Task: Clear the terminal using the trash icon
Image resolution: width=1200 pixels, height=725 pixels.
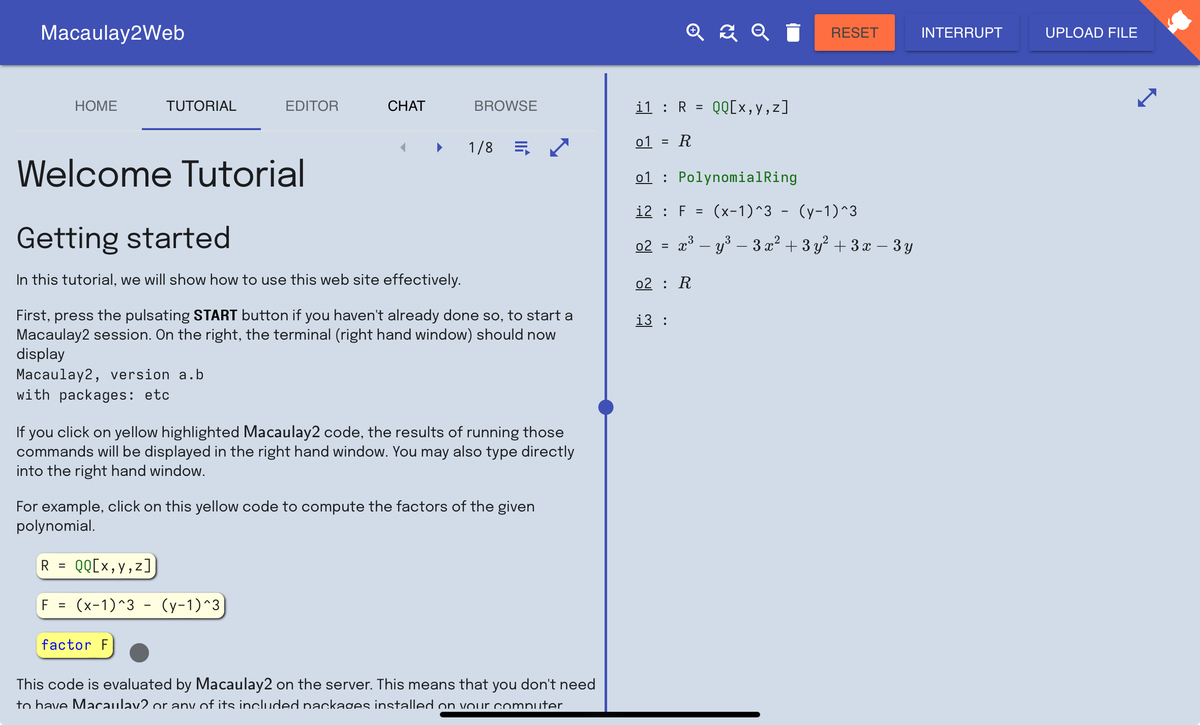Action: click(792, 32)
